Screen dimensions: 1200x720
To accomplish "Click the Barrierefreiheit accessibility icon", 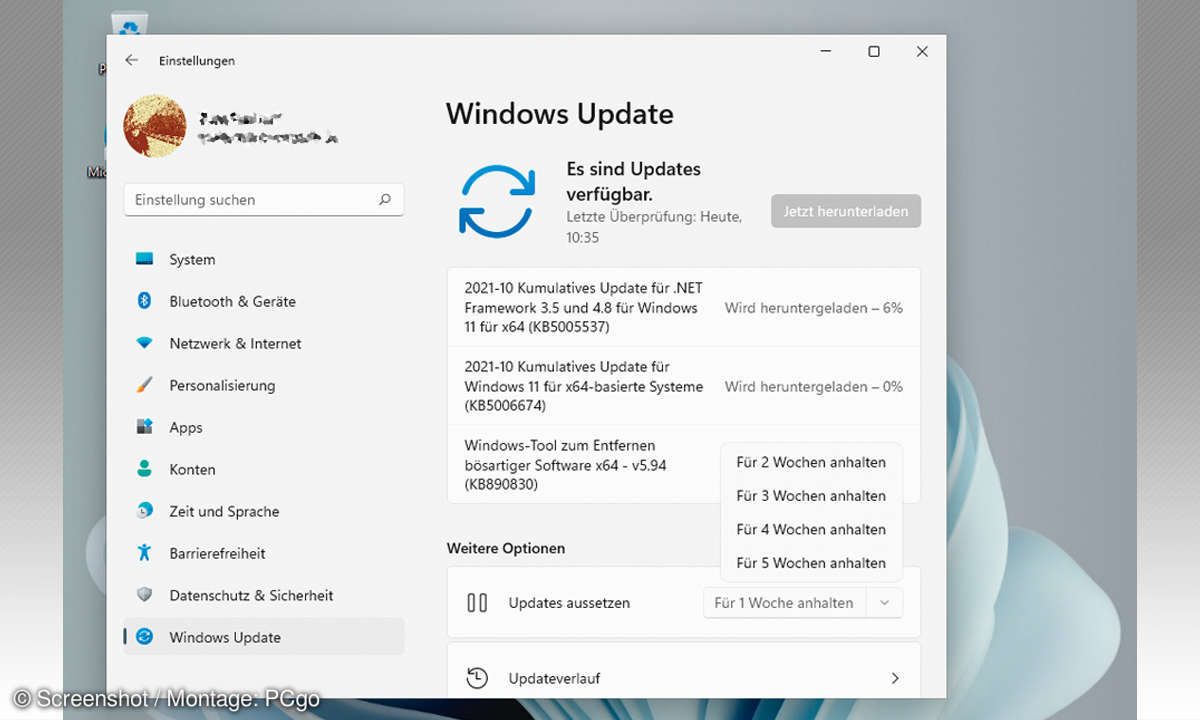I will point(144,553).
